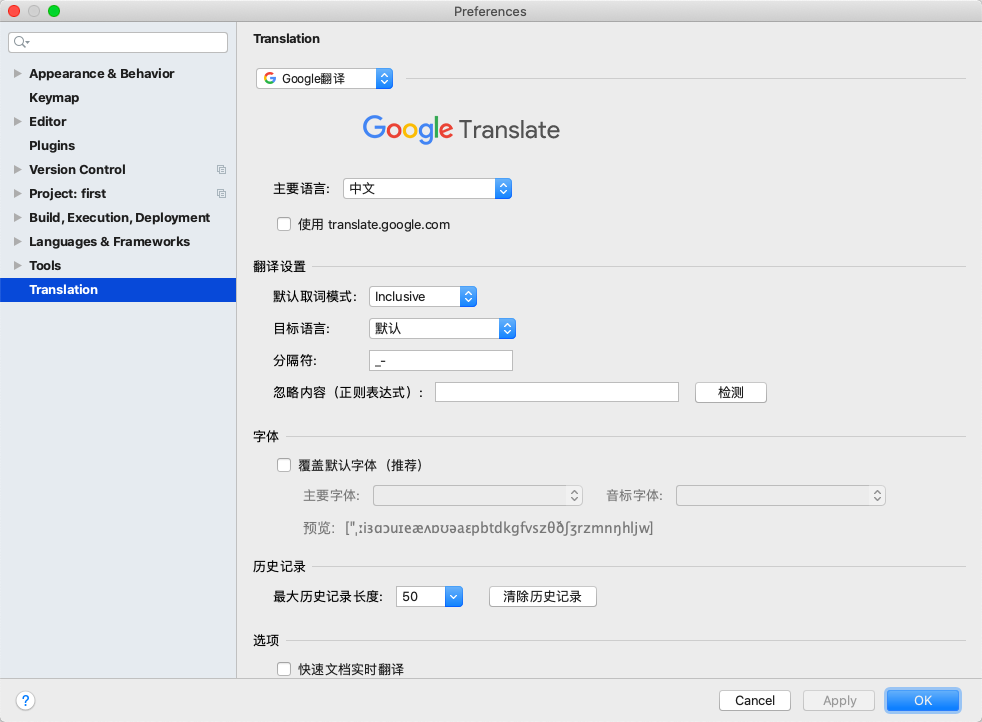Click the Cancel button
This screenshot has height=722, width=982.
(x=755, y=700)
